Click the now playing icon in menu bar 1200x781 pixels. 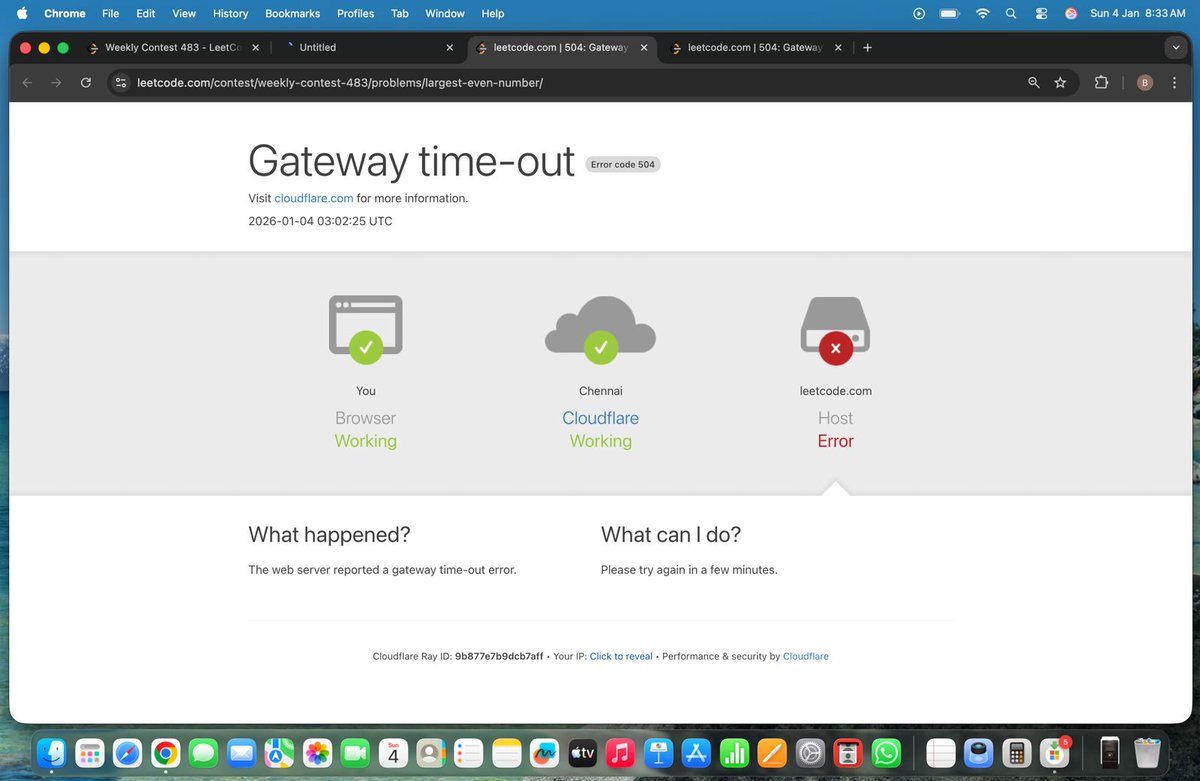[919, 14]
